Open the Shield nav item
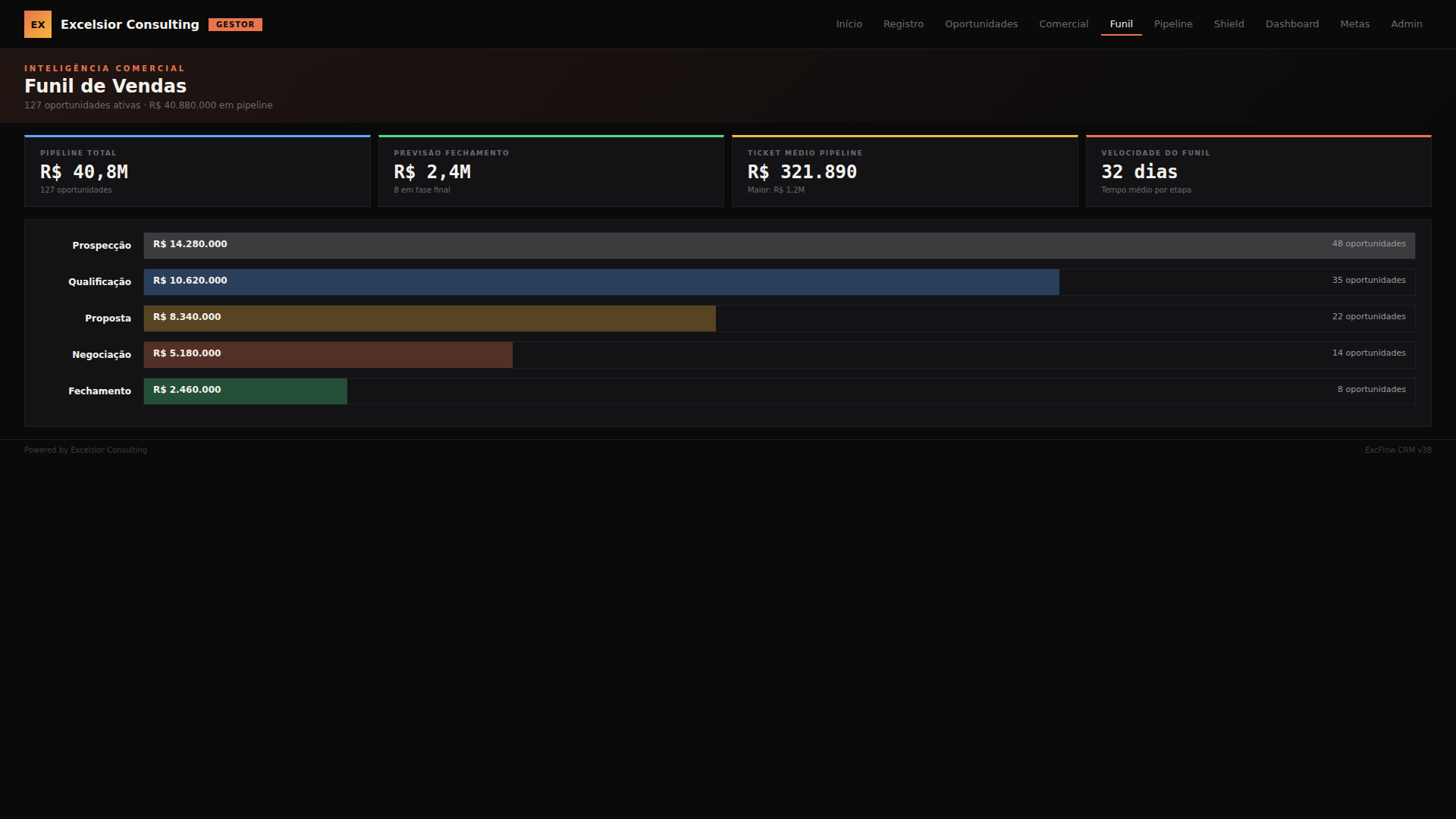This screenshot has width=1456, height=819. click(1228, 24)
